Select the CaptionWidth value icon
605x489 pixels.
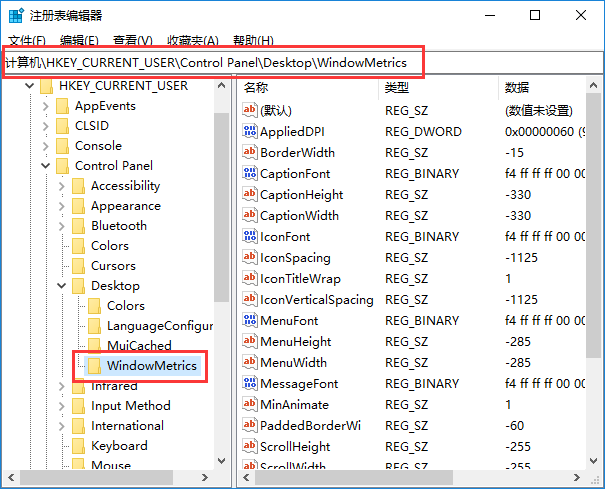click(x=249, y=215)
